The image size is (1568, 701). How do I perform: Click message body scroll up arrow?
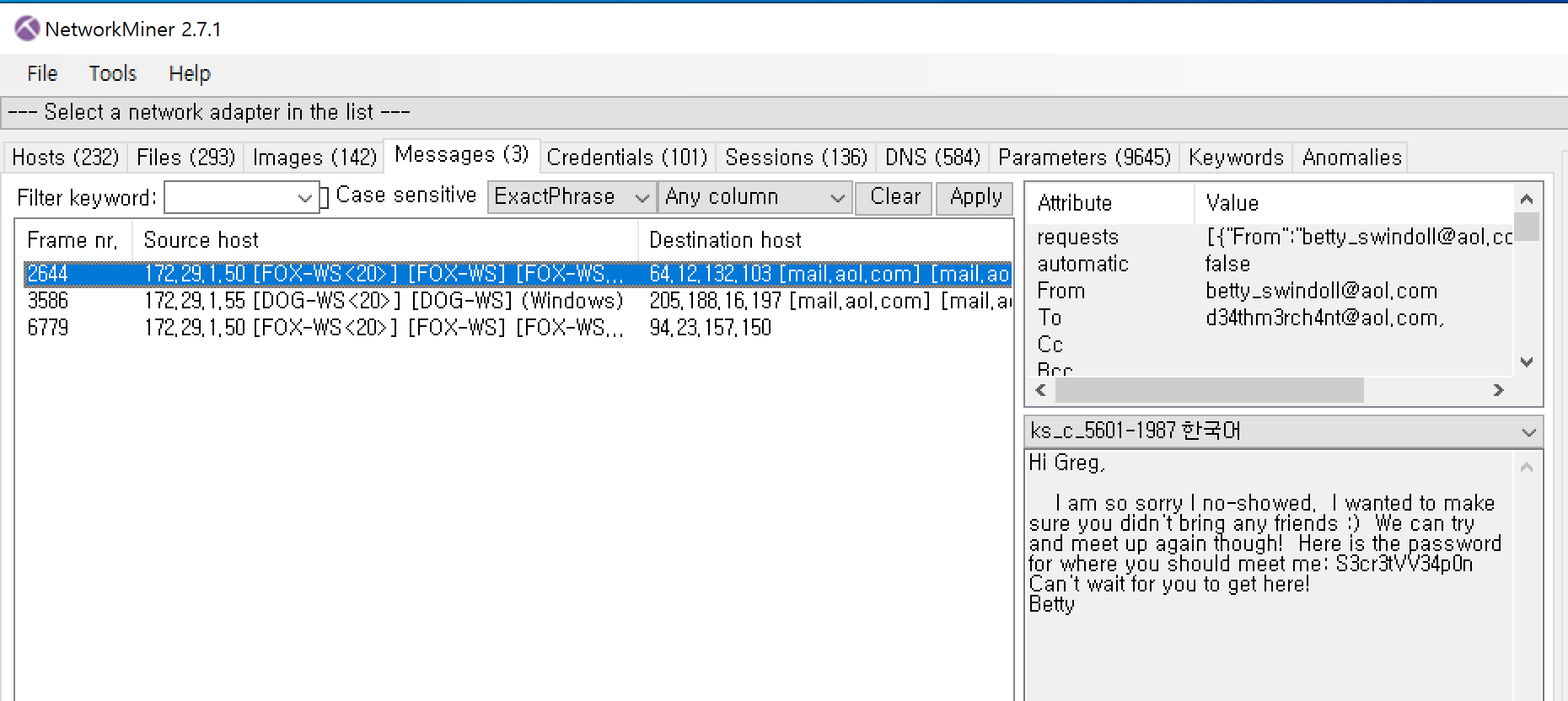[x=1527, y=467]
